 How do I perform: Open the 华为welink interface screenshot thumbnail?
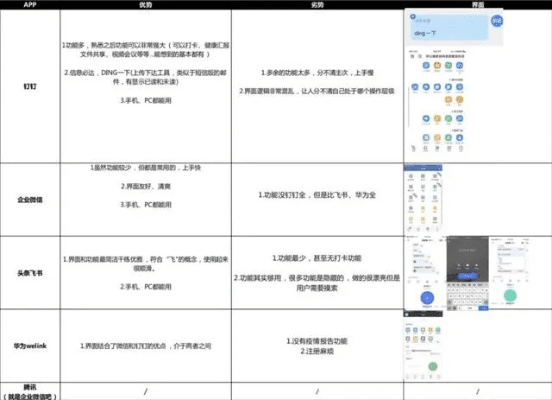423,345
